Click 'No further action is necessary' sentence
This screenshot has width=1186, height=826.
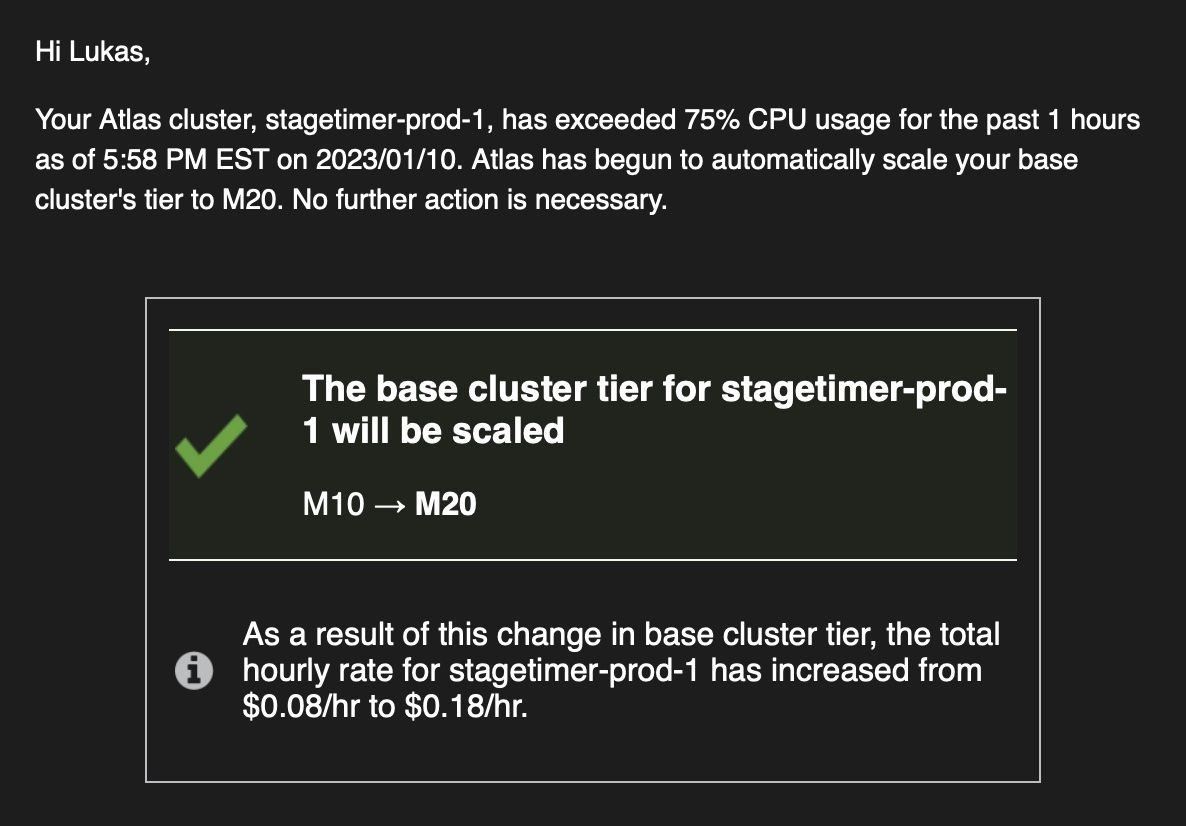(480, 200)
